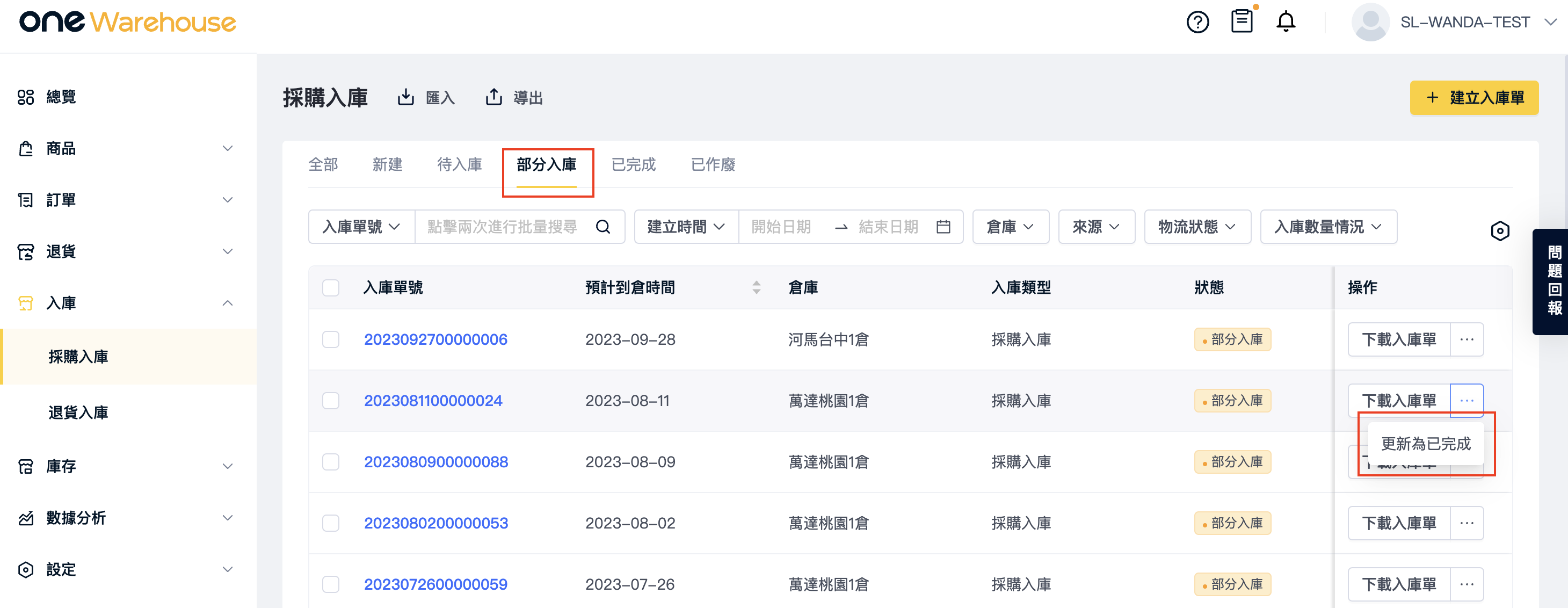Go to 總覽 in the sidebar
1568x608 pixels.
(x=128, y=97)
